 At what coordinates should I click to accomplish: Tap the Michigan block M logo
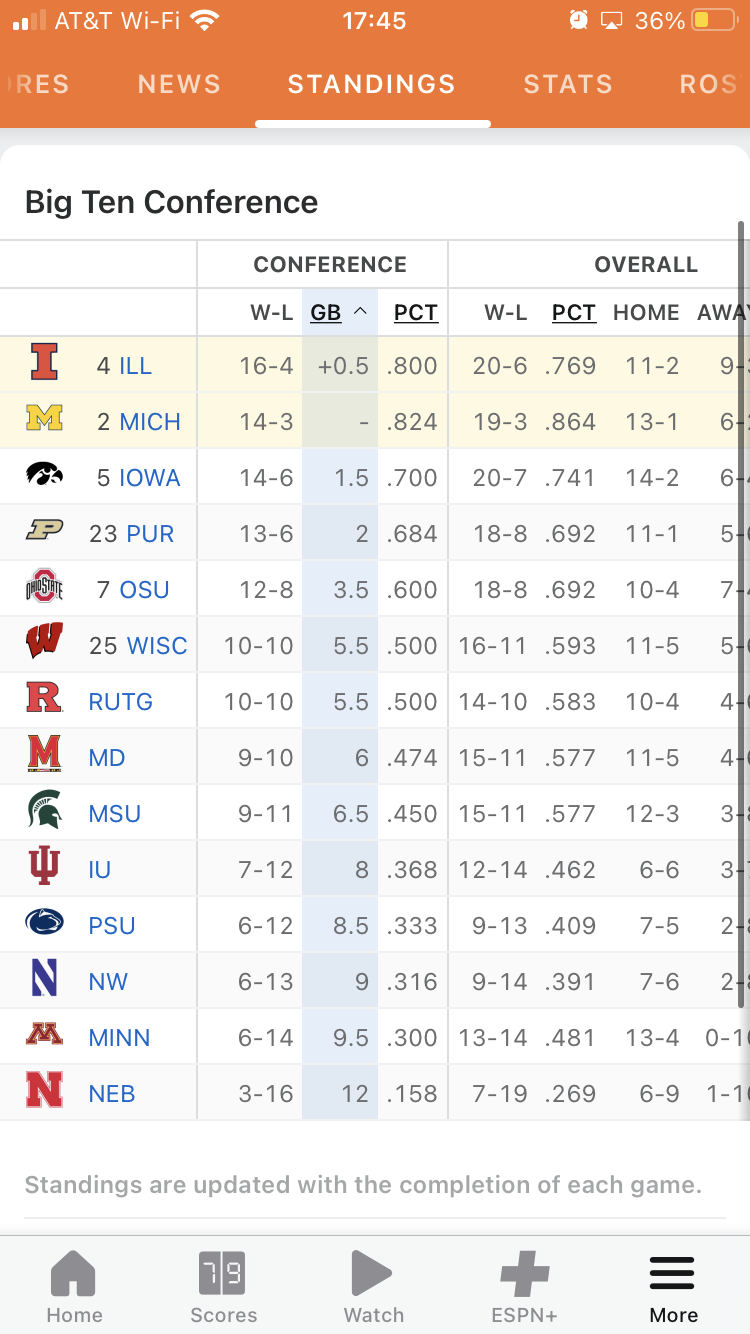tap(44, 419)
